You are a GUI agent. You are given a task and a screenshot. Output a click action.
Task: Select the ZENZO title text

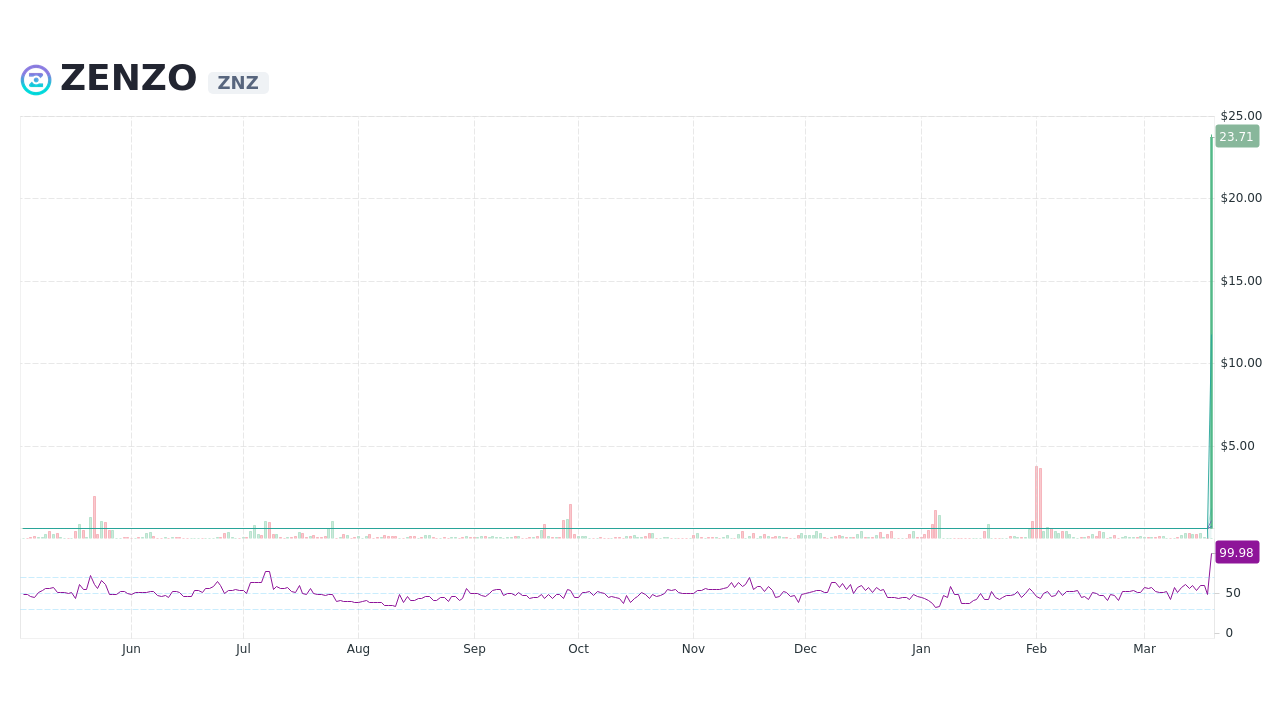tap(129, 77)
